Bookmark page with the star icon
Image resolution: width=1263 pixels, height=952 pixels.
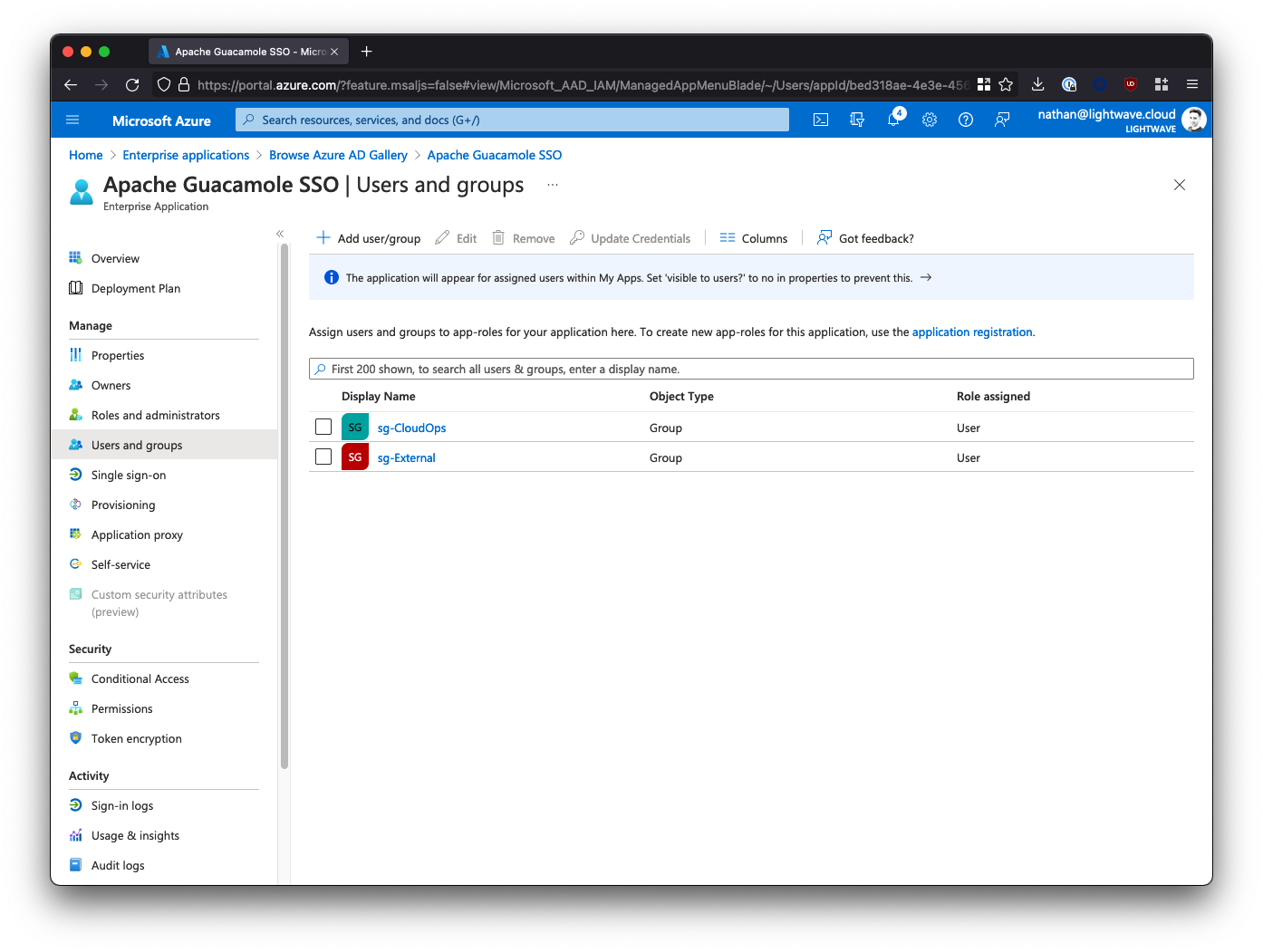1006,84
